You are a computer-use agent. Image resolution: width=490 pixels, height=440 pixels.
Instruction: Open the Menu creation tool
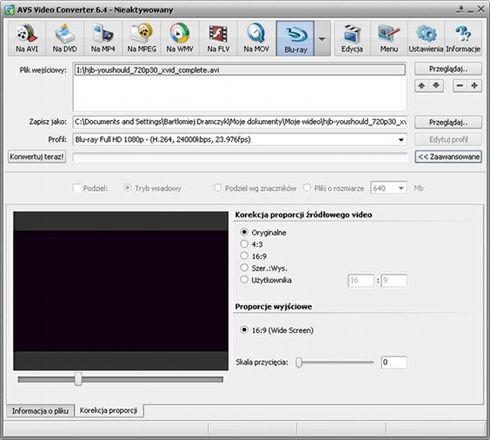389,38
